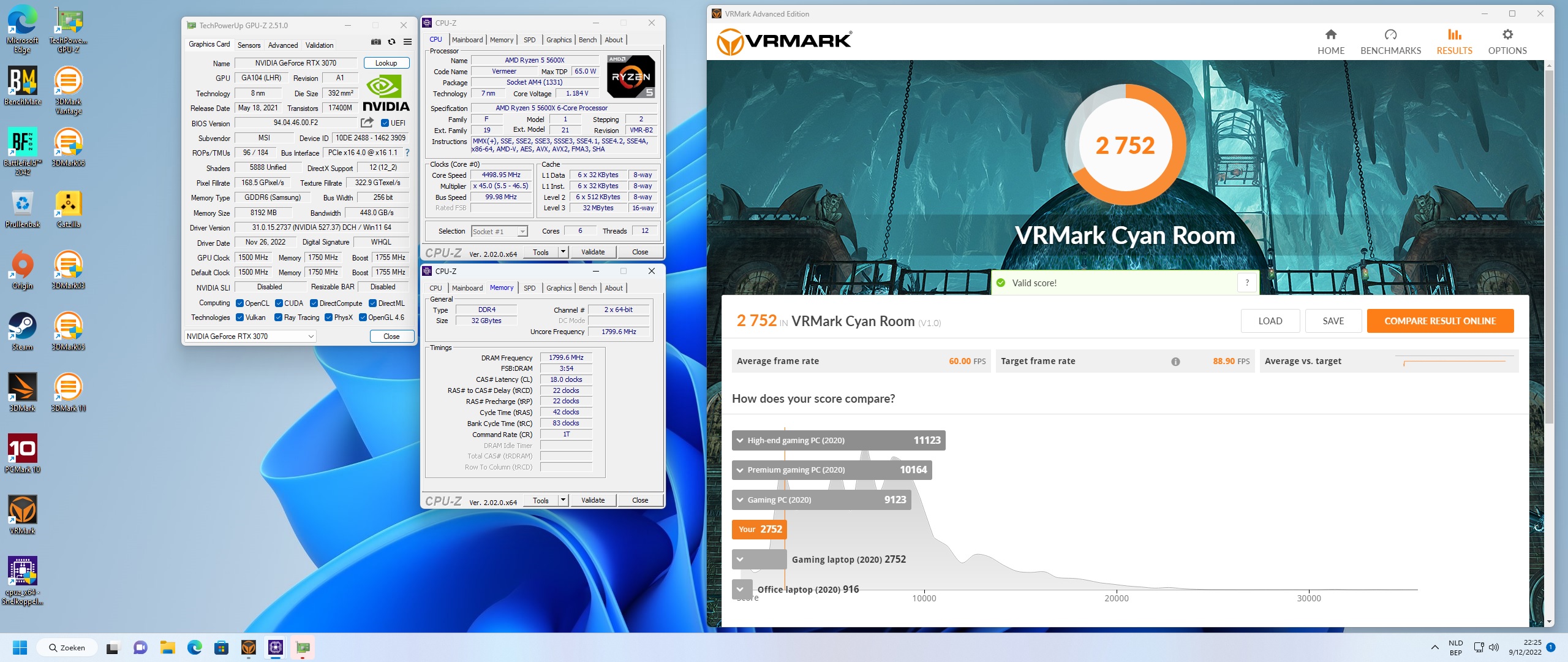Click the Target frame rate info icon
1568x662 pixels.
1175,362
